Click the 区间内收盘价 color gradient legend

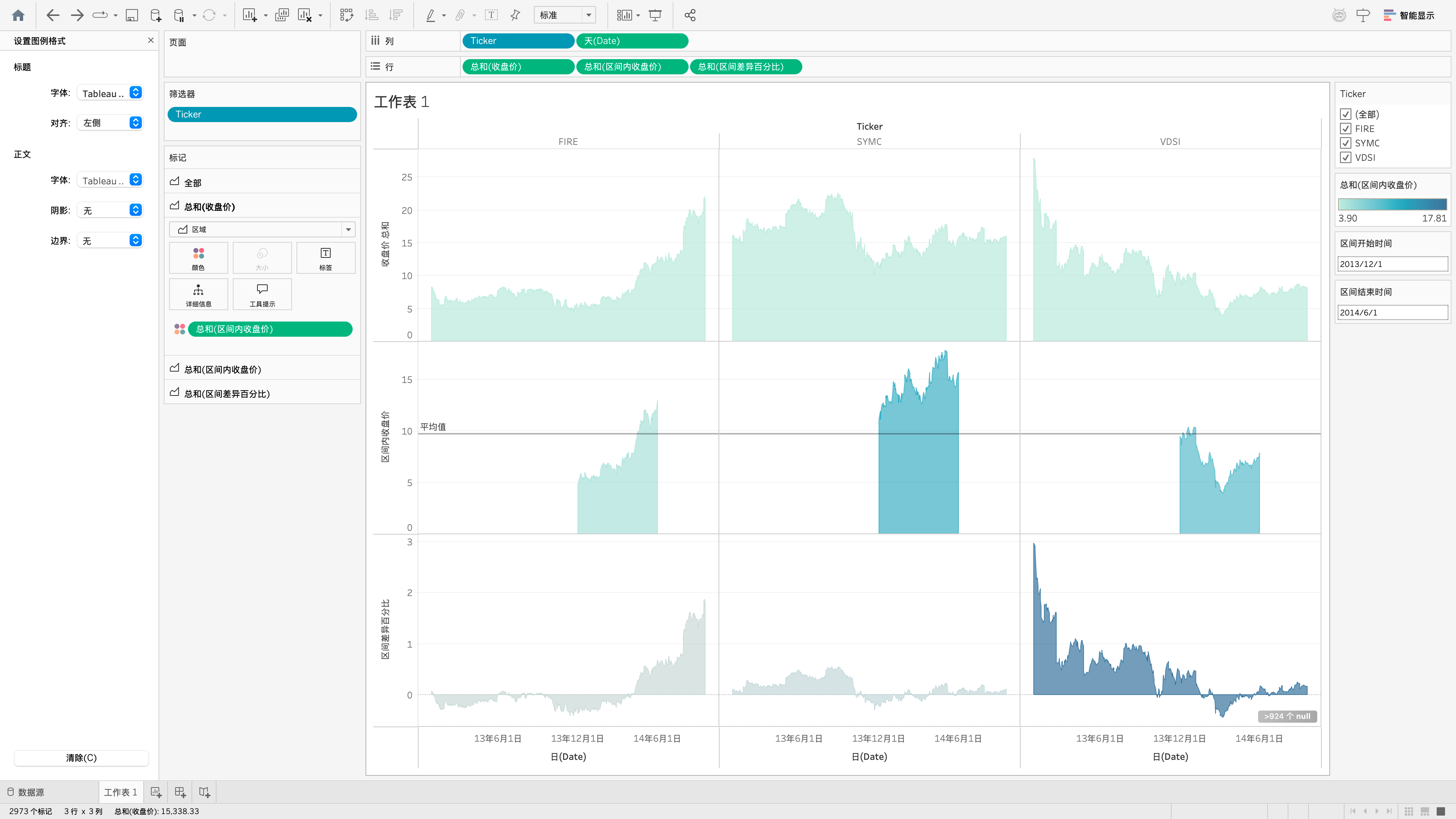pos(1392,205)
